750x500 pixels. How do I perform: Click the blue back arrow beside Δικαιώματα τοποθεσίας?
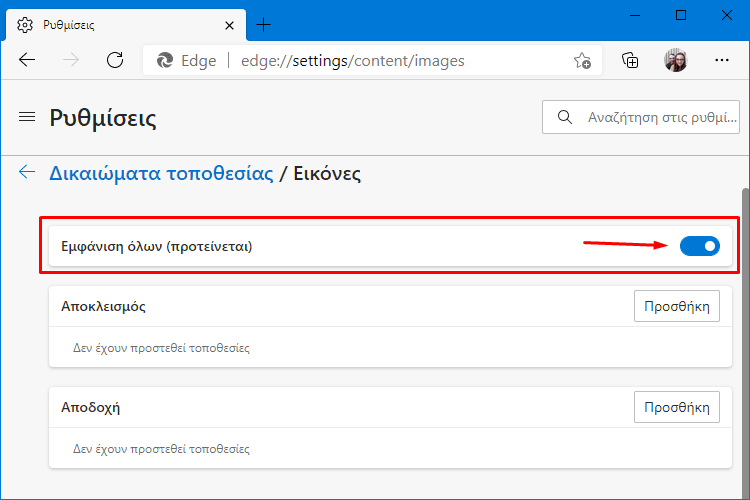point(27,172)
